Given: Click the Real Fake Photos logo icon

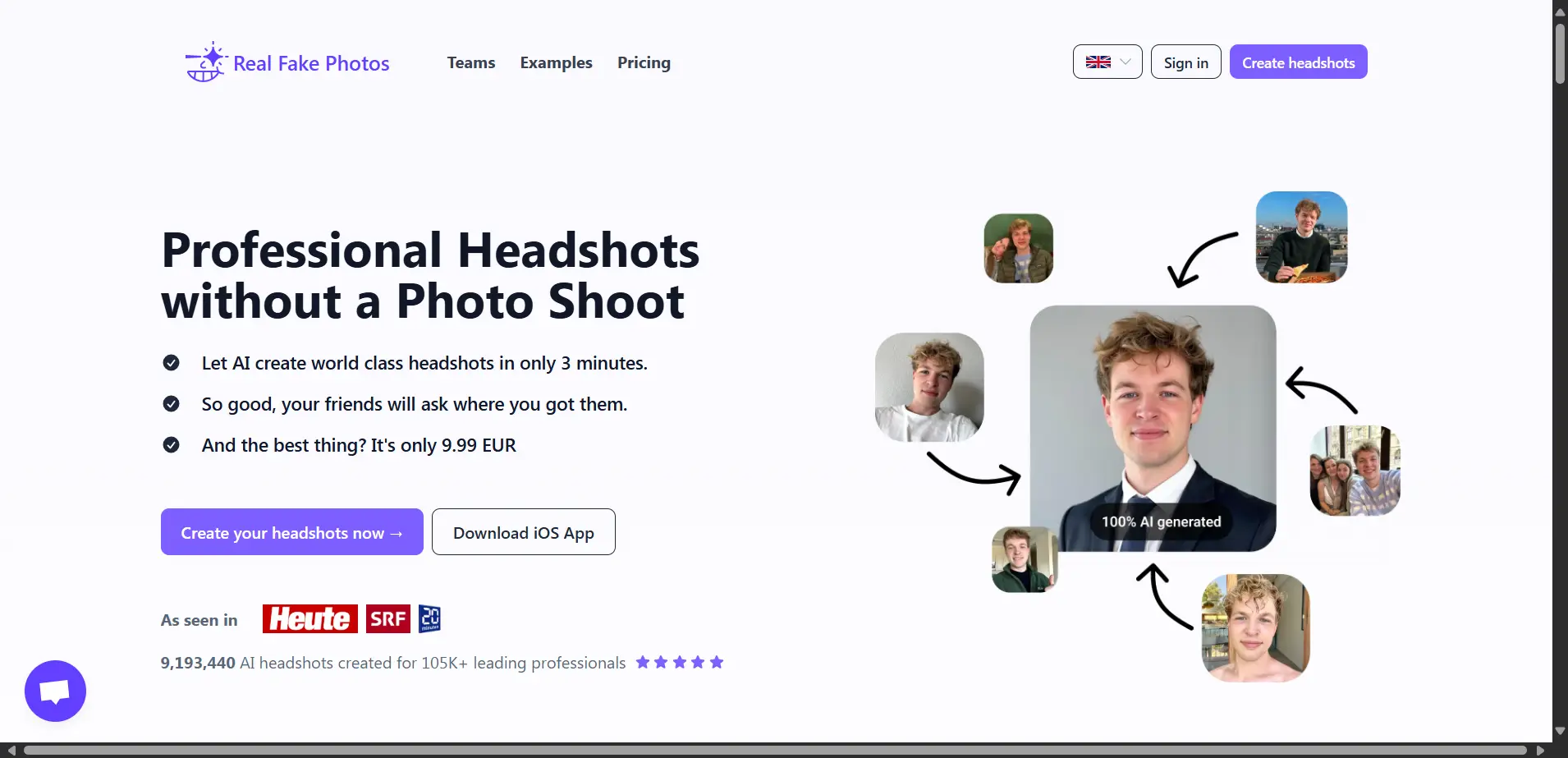Looking at the screenshot, I should pos(205,62).
